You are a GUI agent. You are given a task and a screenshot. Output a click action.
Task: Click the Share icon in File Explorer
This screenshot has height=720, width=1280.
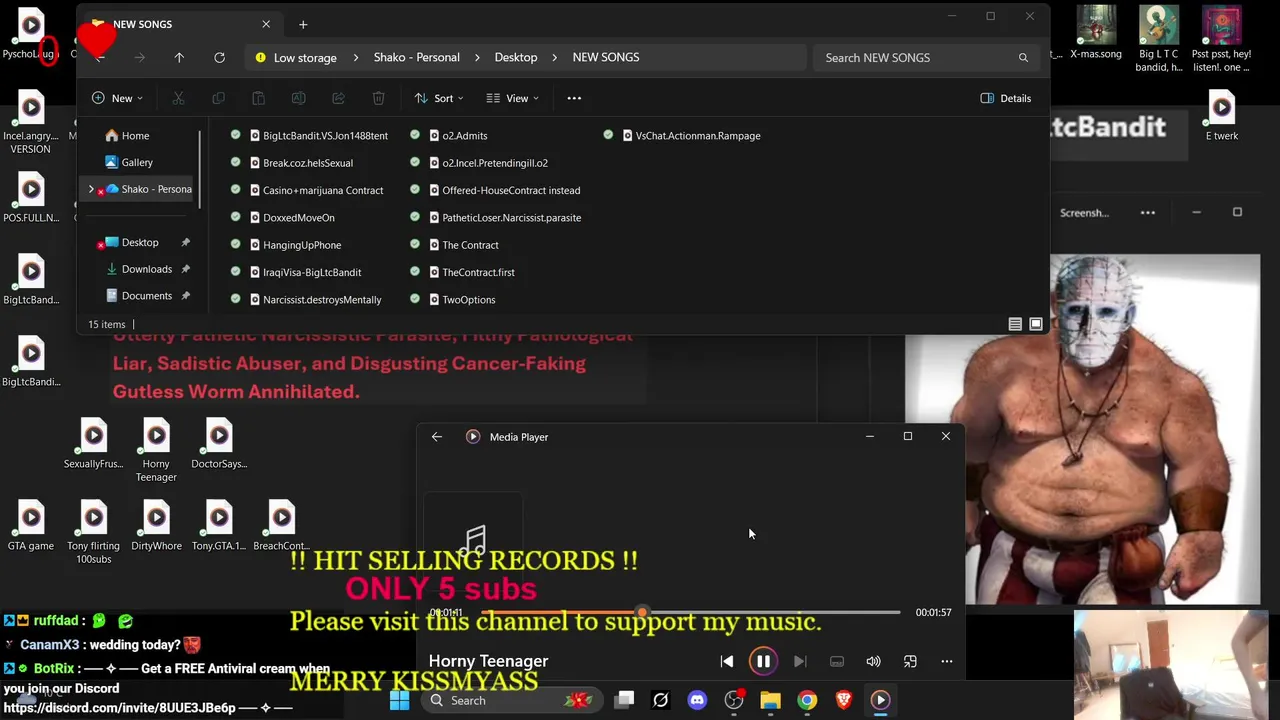coord(338,98)
